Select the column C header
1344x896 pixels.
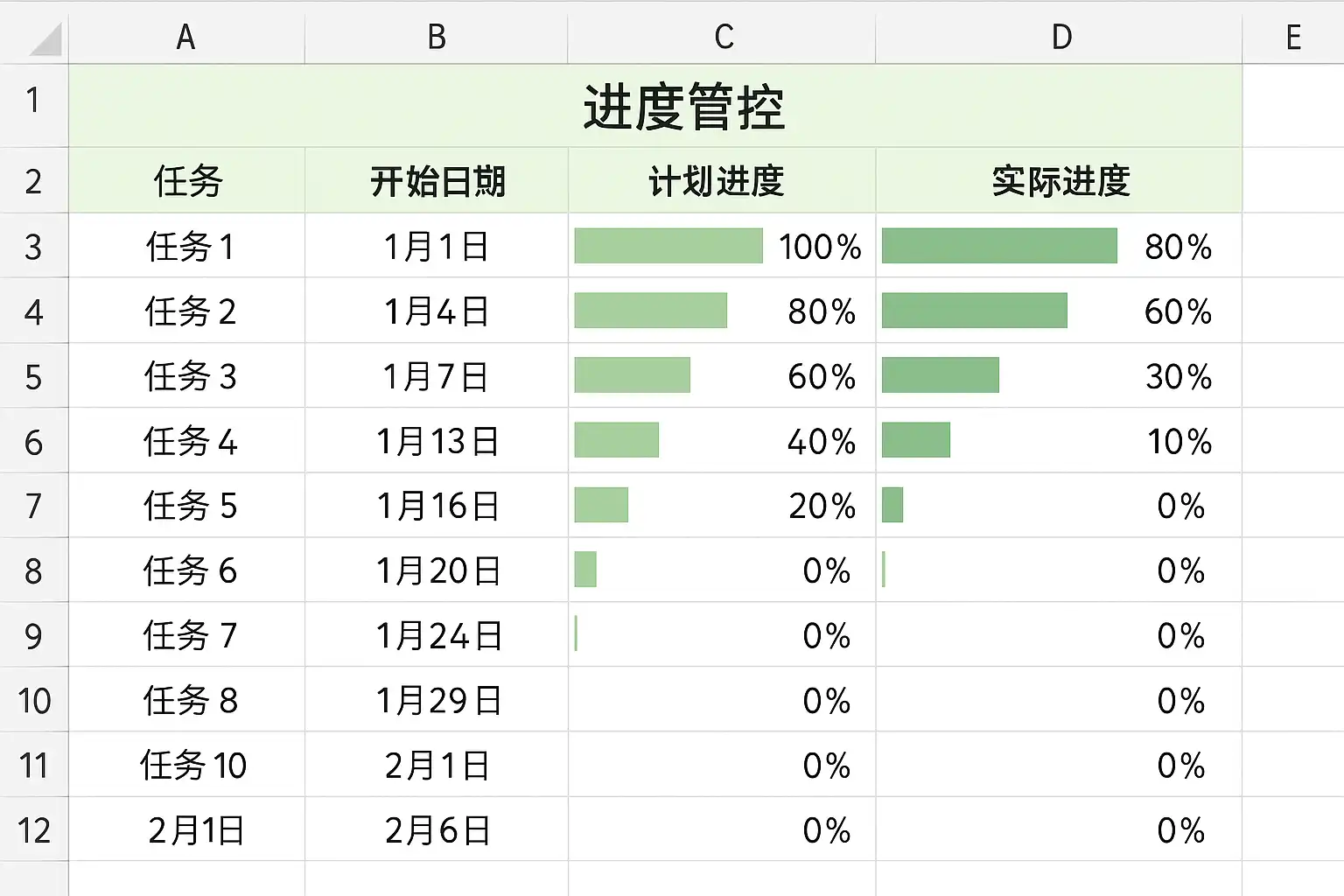pyautogui.click(x=723, y=38)
